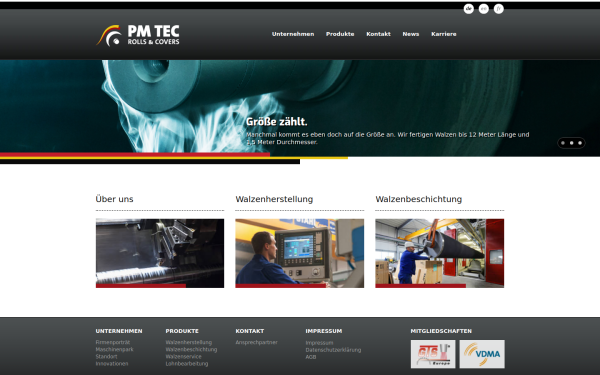Click the MITGLIEDSCHAFTEN footer heading
600x375 pixels.
click(441, 331)
